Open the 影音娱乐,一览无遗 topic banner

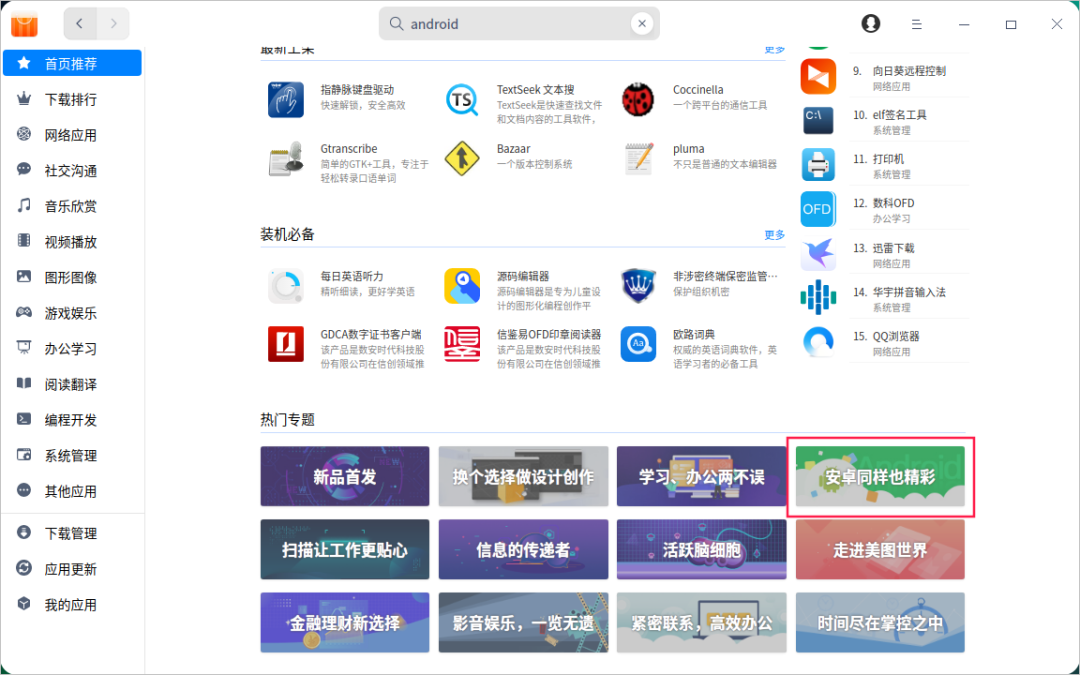tap(523, 623)
